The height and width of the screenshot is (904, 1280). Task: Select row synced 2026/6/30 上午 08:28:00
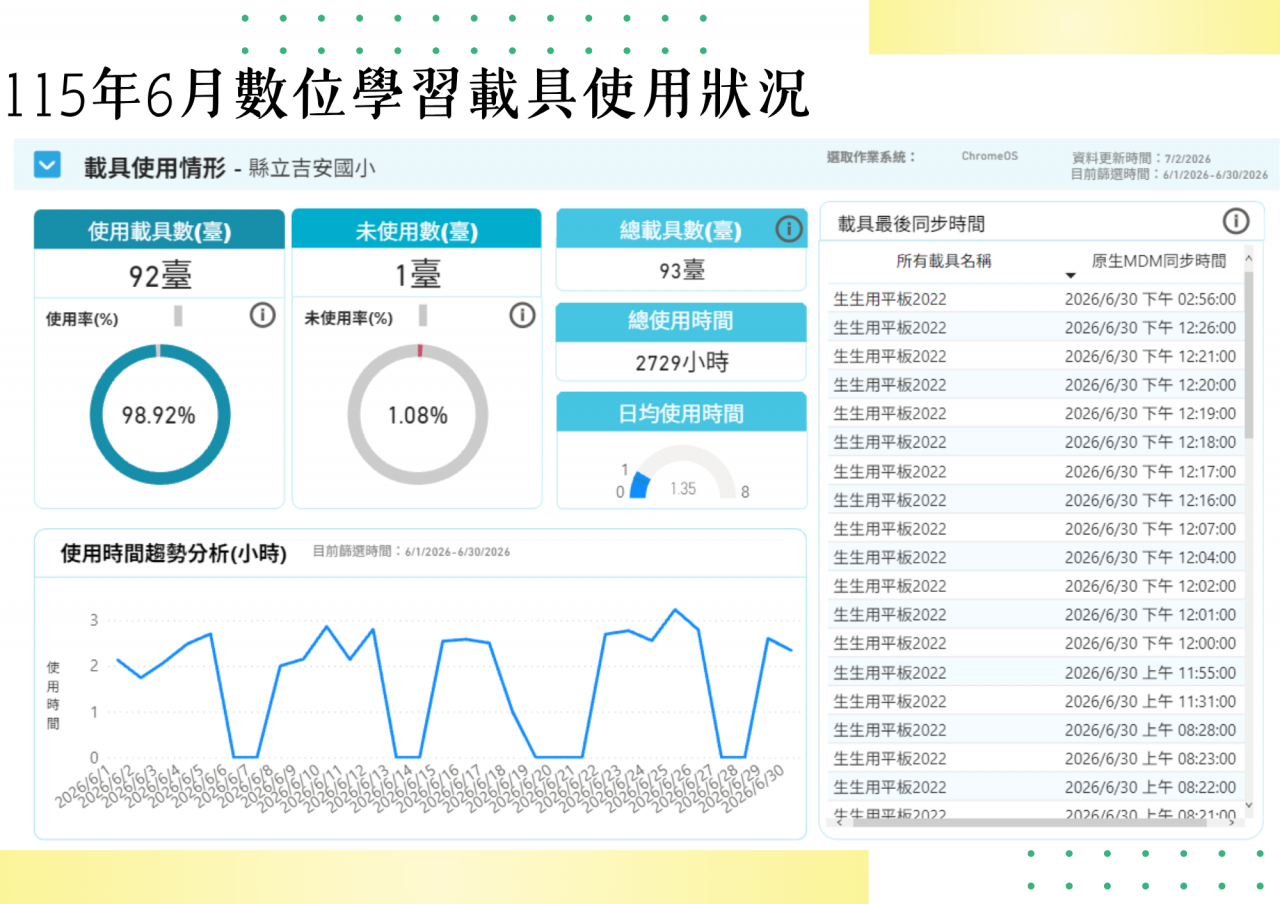(x=1036, y=730)
